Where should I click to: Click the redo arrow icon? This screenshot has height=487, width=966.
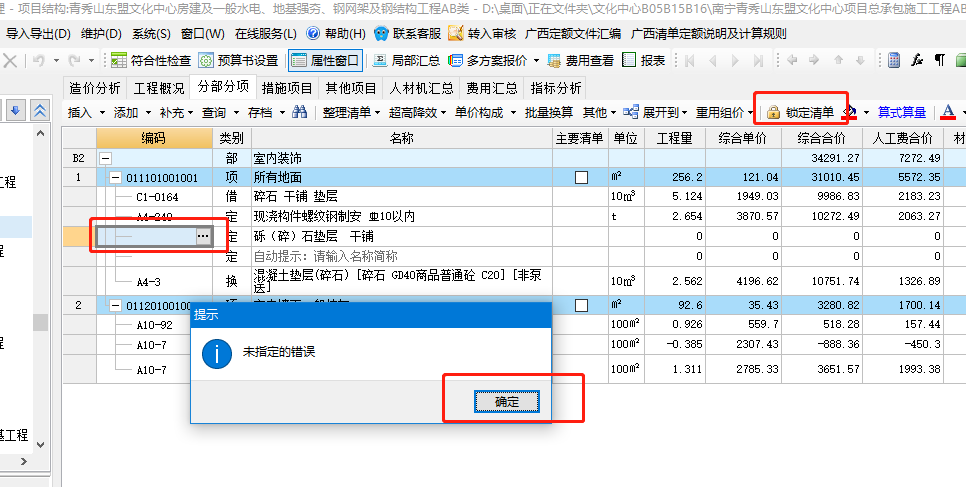(75, 60)
